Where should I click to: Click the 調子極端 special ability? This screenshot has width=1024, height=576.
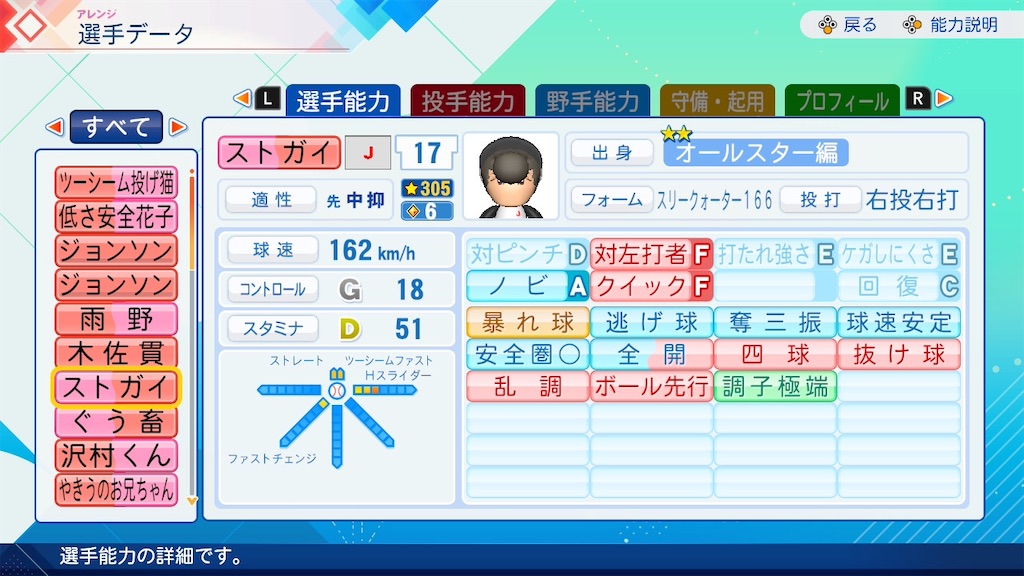point(775,387)
